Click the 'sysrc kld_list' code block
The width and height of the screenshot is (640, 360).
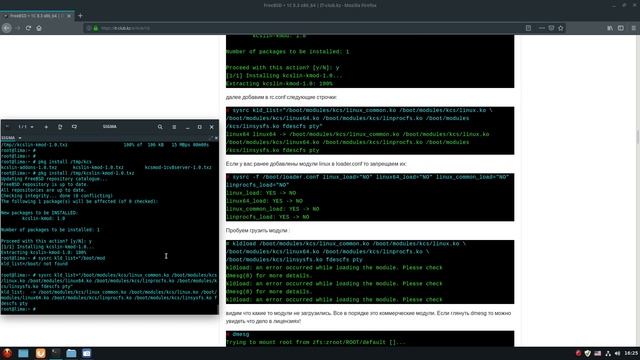[x=370, y=130]
